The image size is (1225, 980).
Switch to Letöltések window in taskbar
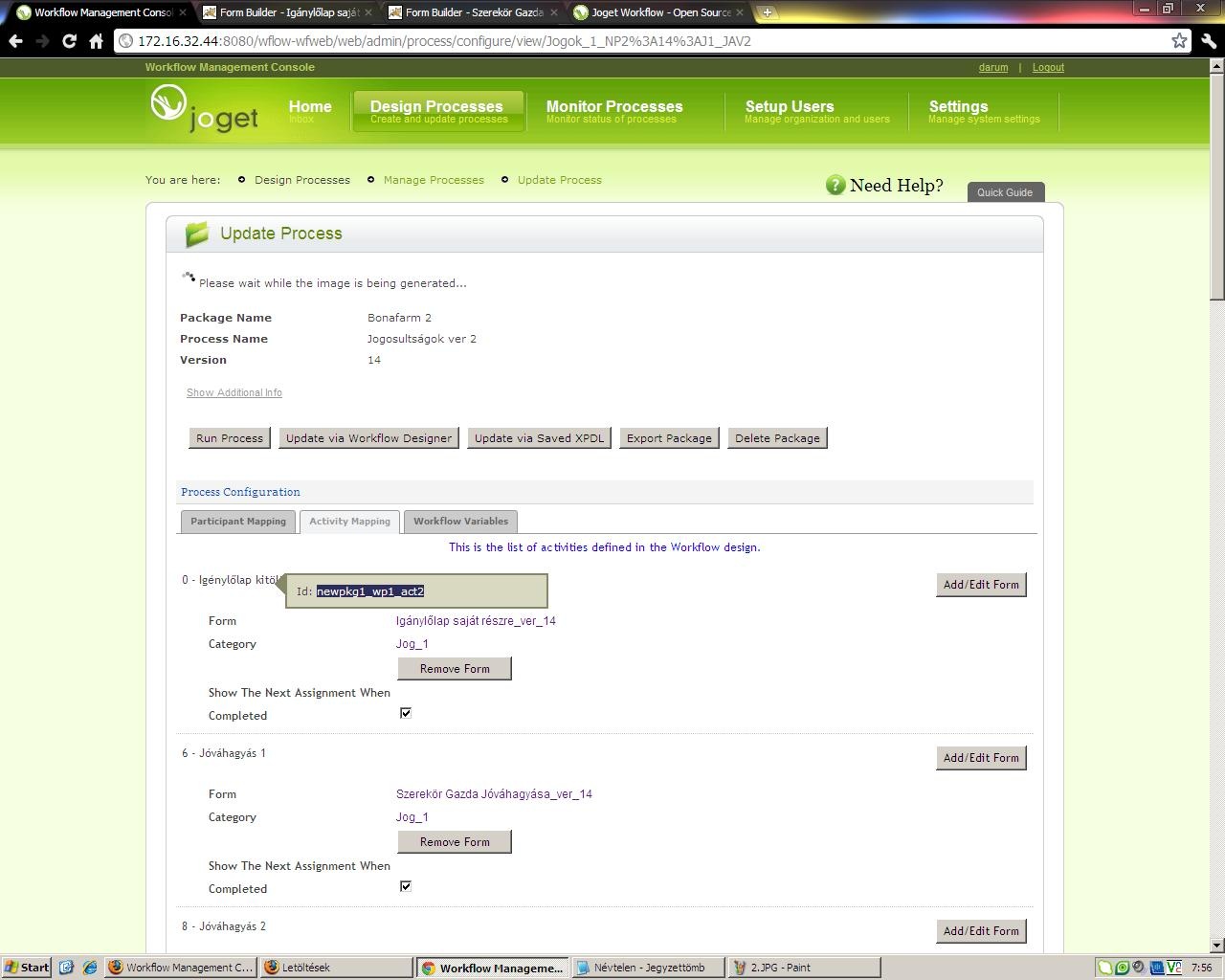click(x=336, y=968)
